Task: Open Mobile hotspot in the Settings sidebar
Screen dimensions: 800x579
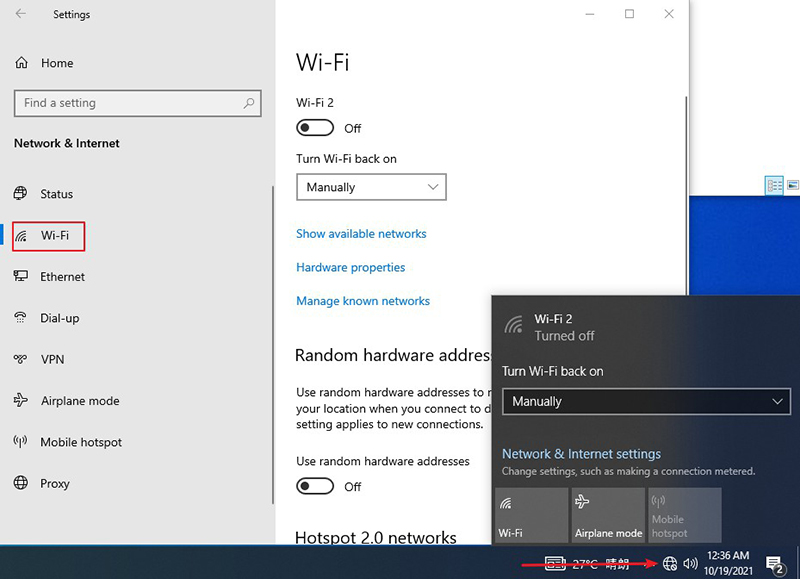Action: click(x=68, y=442)
